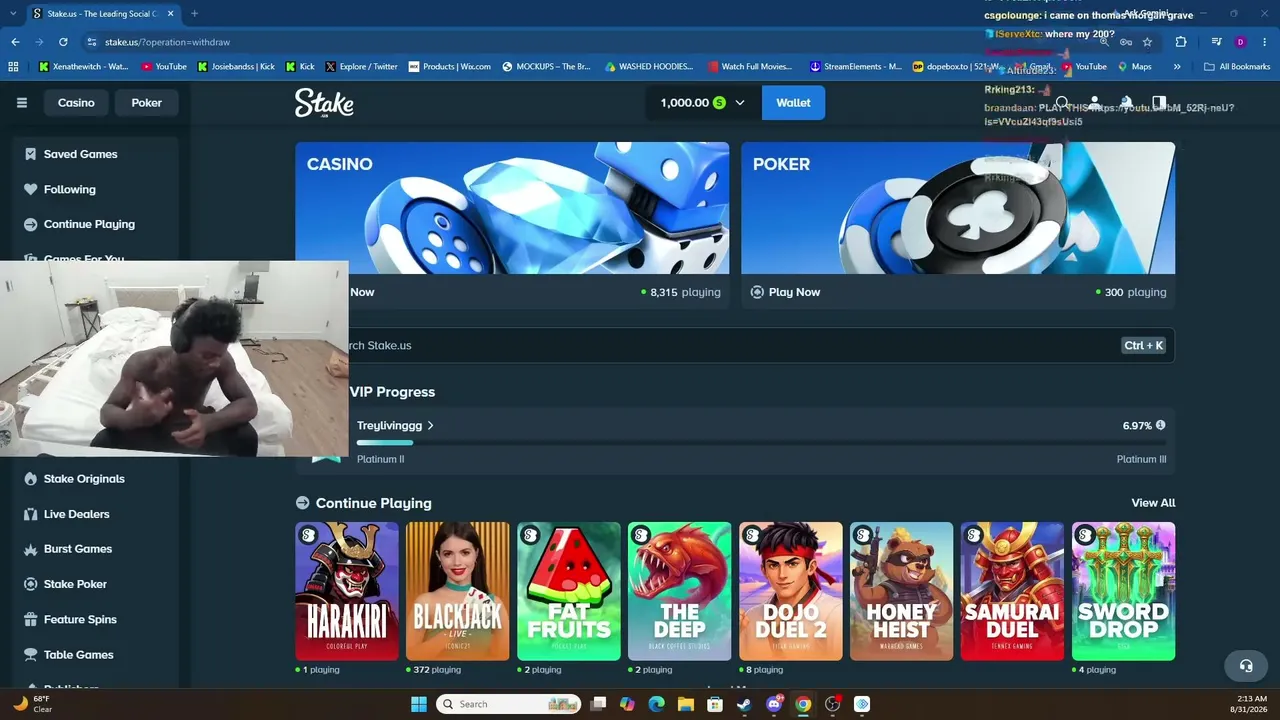This screenshot has height=720, width=1280.
Task: Click the Stake logo
Action: pos(324,103)
